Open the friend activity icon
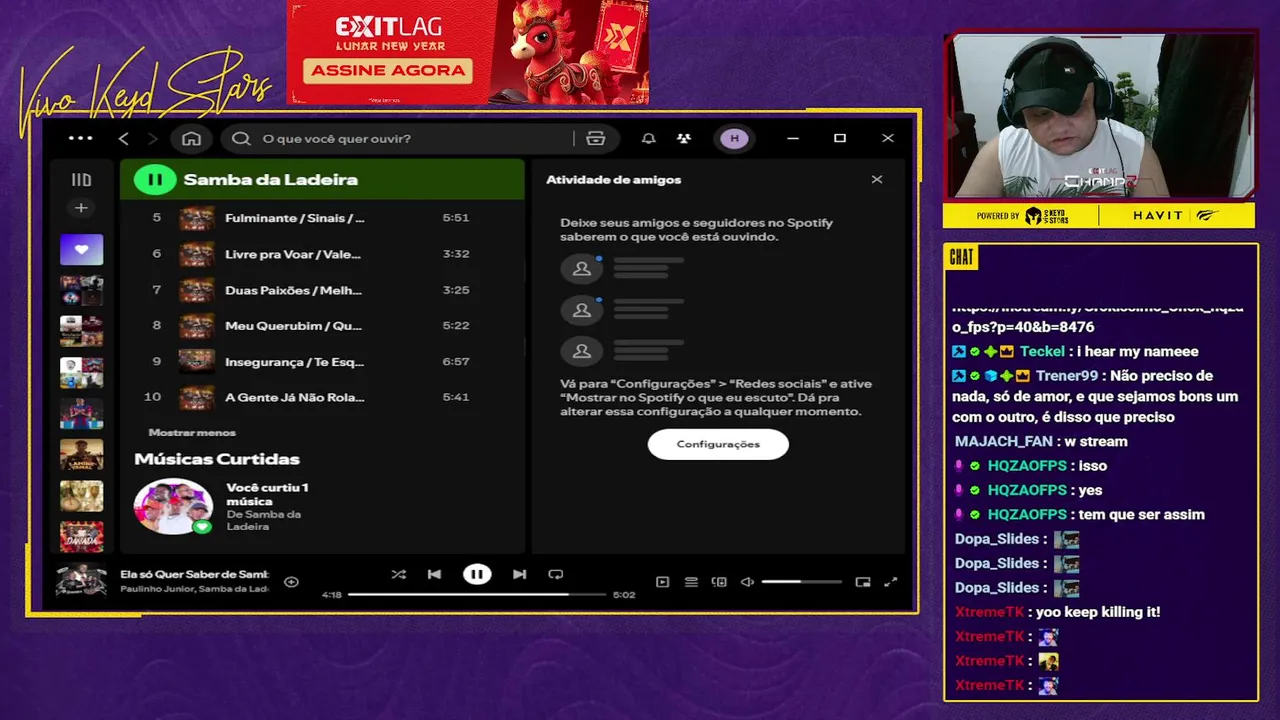 point(684,139)
